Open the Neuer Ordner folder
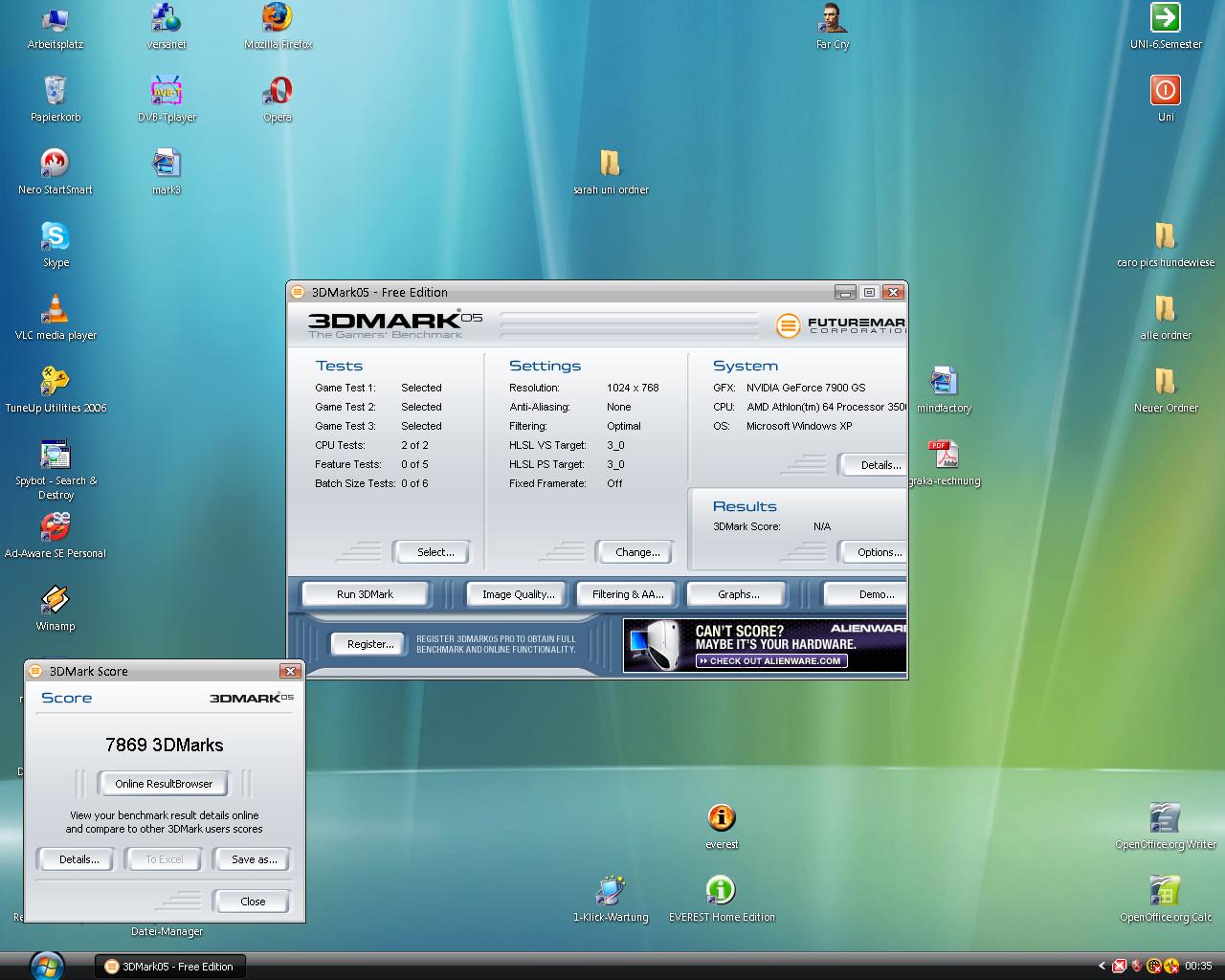The image size is (1225, 980). [x=1166, y=391]
